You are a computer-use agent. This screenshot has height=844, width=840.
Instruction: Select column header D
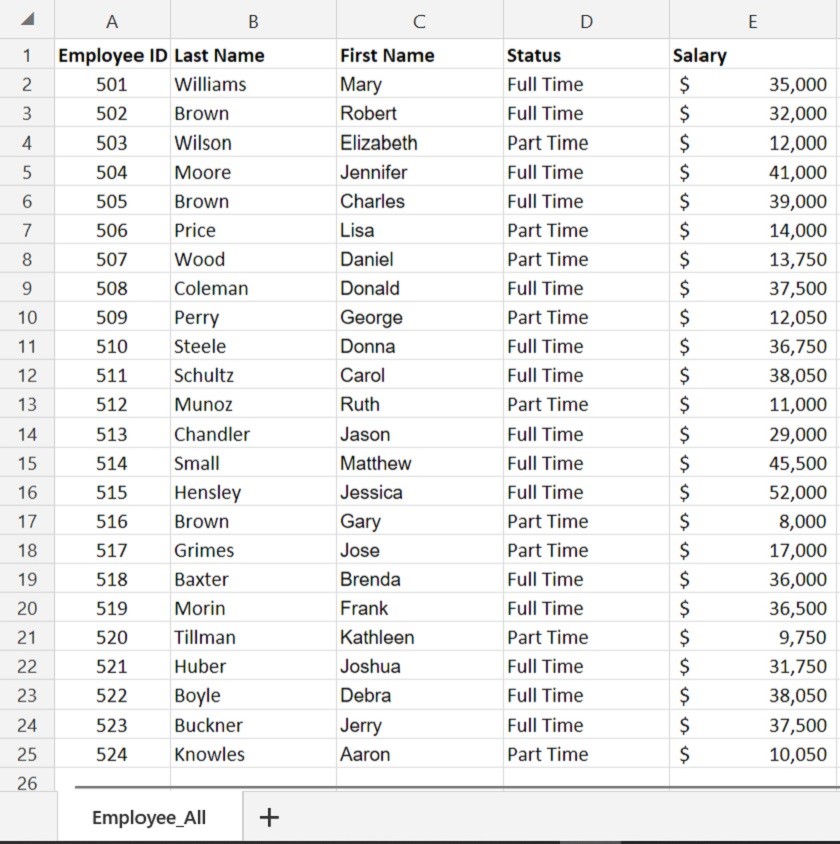(x=586, y=21)
